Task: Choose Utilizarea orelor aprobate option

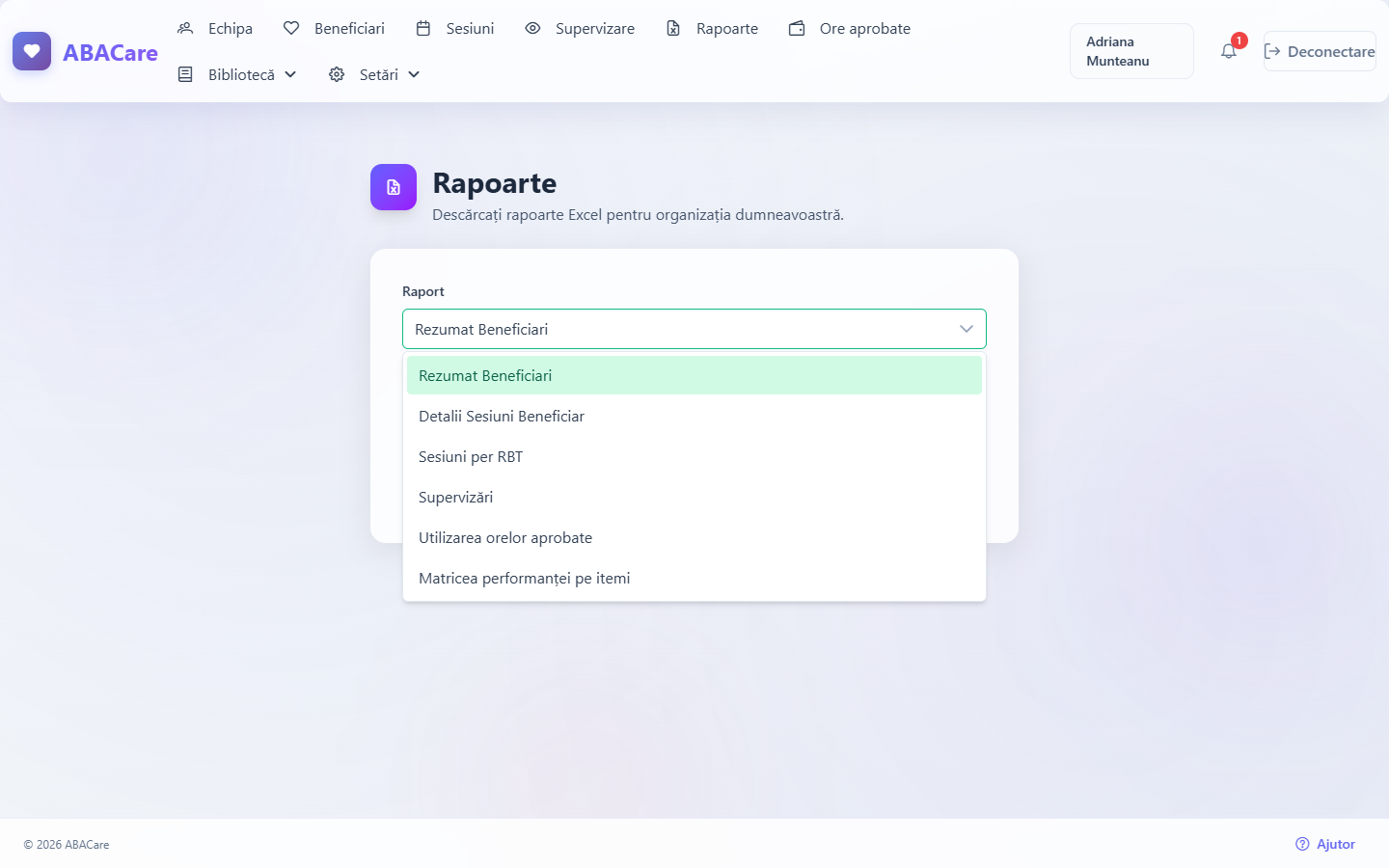Action: (x=694, y=537)
